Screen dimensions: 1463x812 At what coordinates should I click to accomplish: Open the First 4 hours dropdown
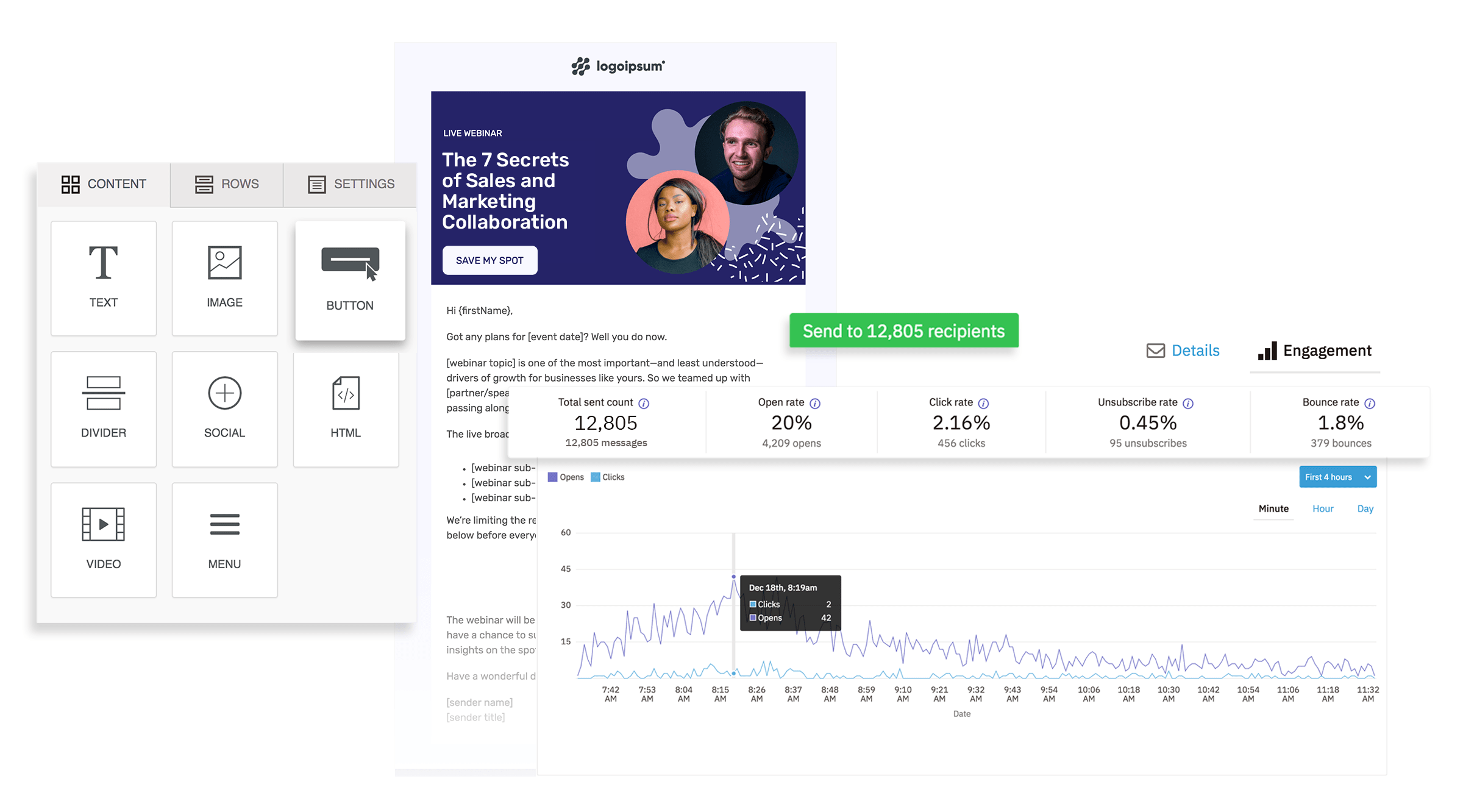[1337, 477]
